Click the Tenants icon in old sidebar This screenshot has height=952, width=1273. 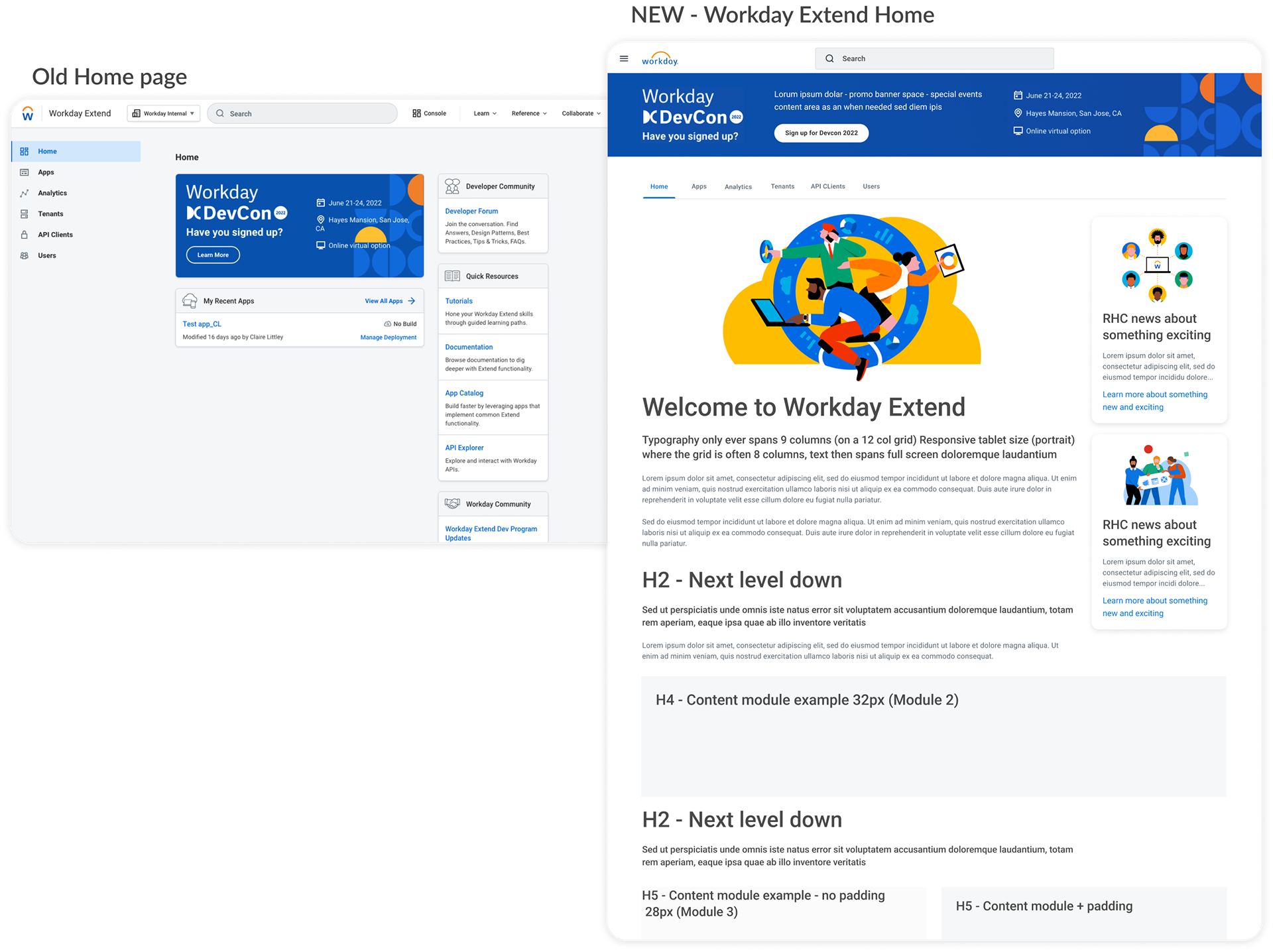(x=25, y=214)
